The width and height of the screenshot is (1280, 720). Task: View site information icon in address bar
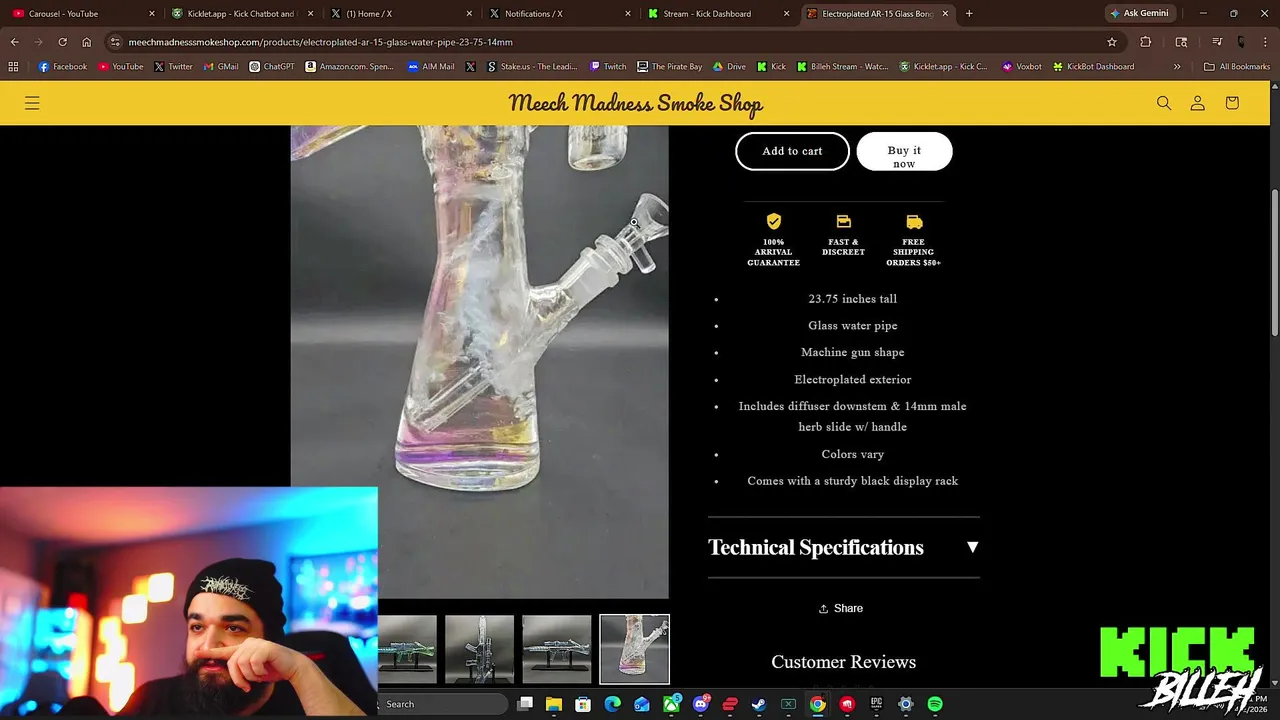click(x=116, y=42)
